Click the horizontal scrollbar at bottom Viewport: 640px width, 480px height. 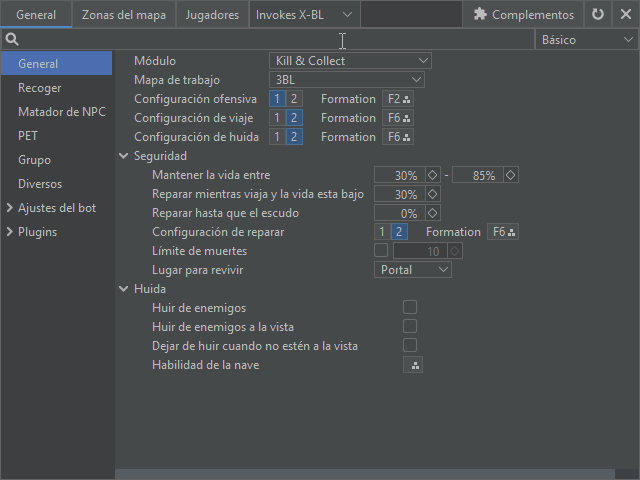coord(370,474)
